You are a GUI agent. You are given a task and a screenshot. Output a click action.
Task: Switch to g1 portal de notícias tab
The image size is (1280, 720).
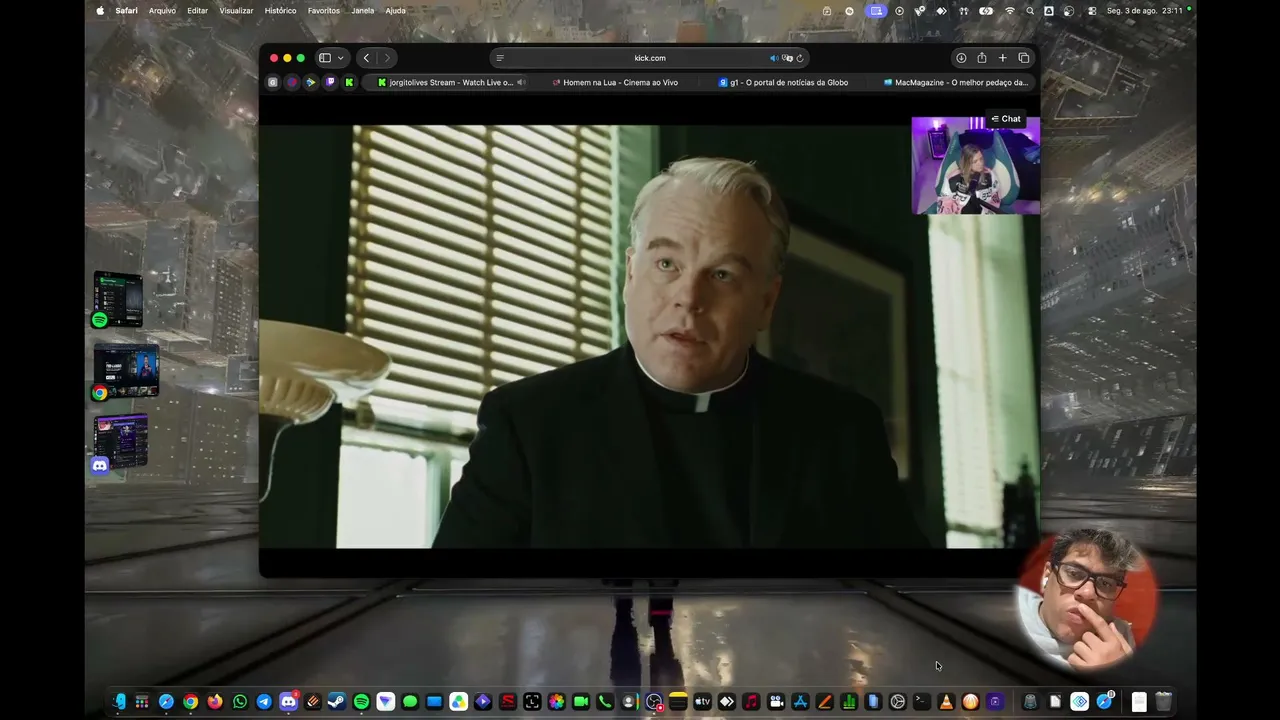pyautogui.click(x=784, y=83)
